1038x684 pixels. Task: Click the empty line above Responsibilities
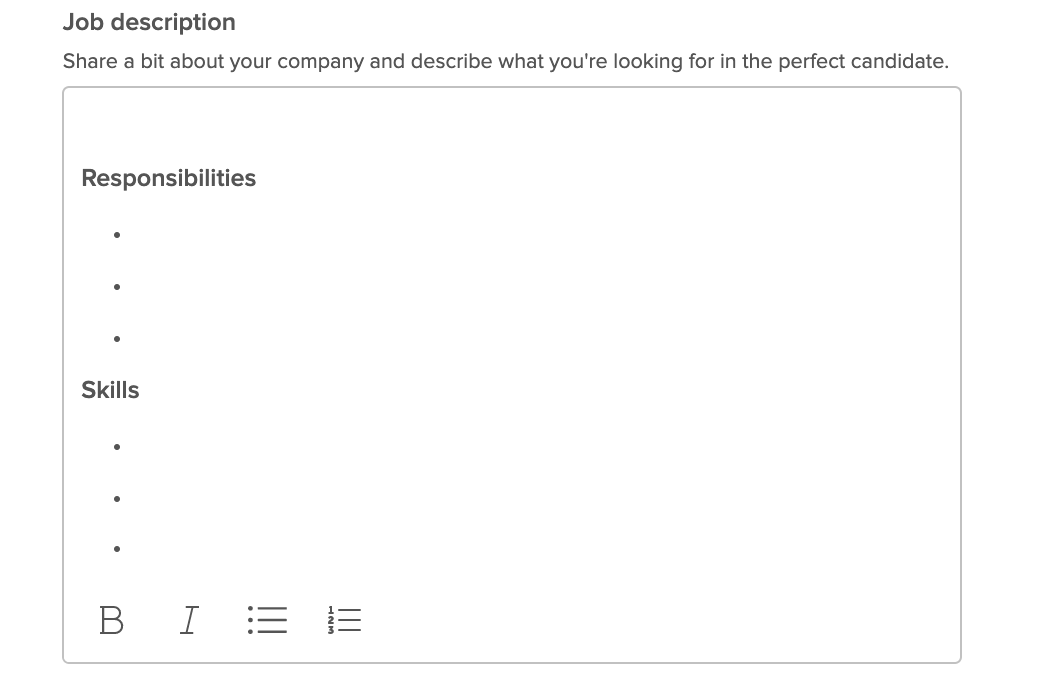(x=512, y=126)
